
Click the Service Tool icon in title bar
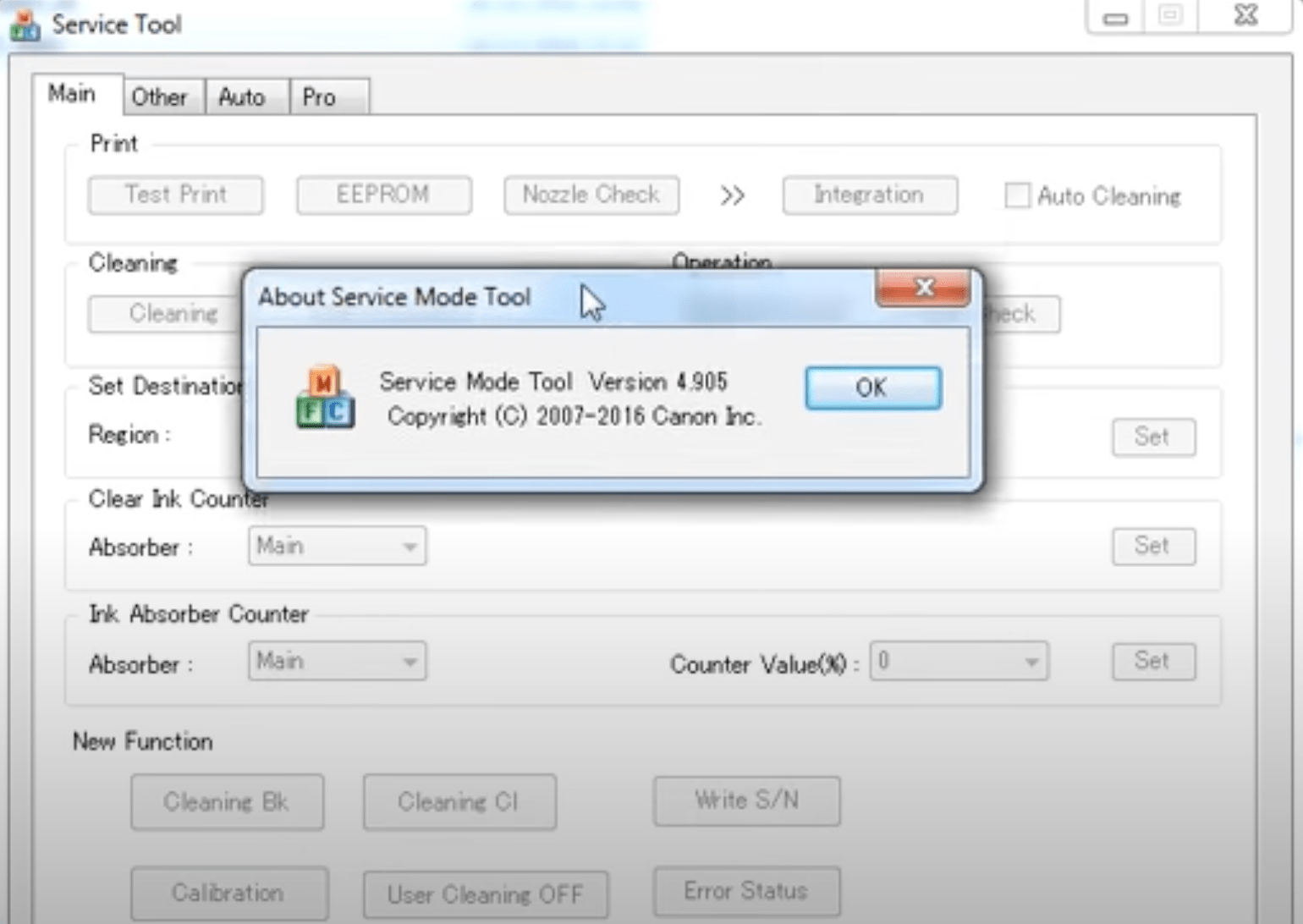click(x=23, y=23)
